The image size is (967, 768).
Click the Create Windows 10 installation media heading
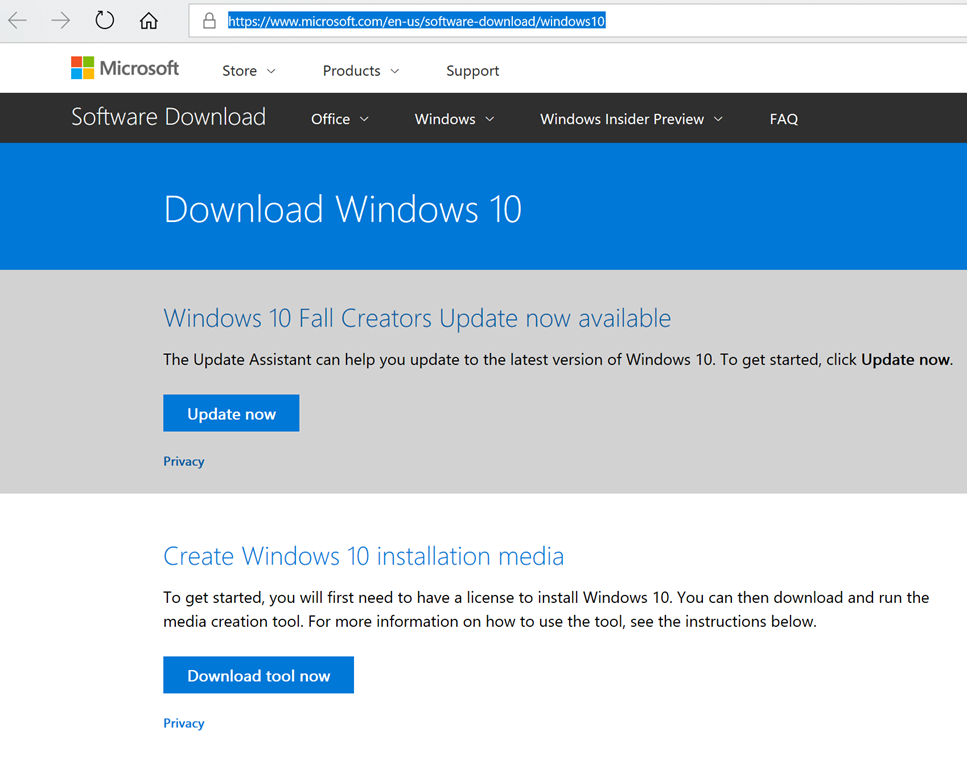pyautogui.click(x=363, y=556)
